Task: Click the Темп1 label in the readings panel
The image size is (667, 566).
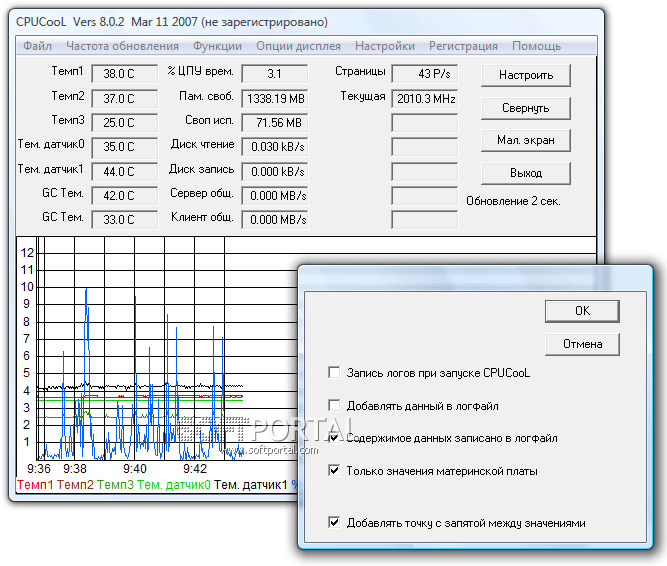Action: click(67, 71)
